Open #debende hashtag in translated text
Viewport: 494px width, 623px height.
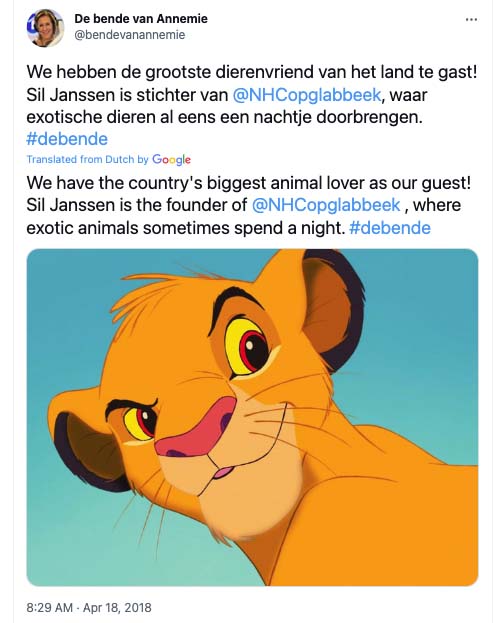(x=390, y=228)
